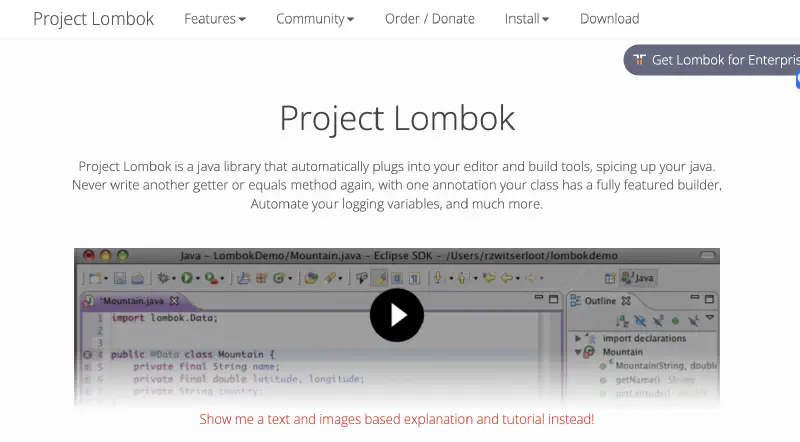Click the Tidelift icon in the Enterprise banner
This screenshot has height=442, width=800.
click(639, 60)
